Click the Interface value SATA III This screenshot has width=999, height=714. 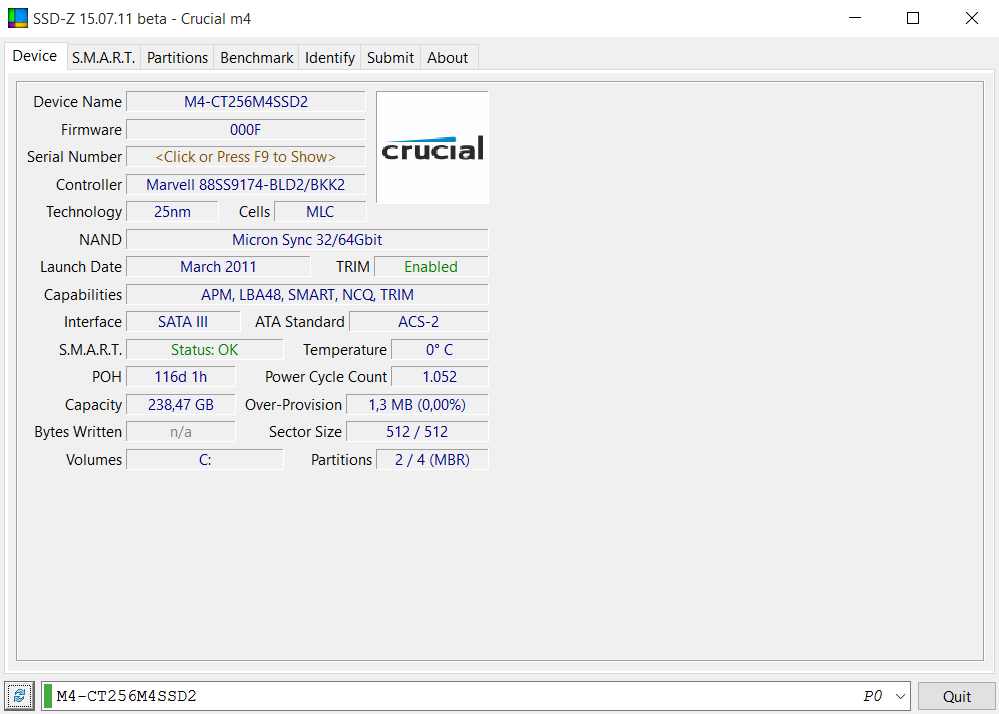coord(183,322)
